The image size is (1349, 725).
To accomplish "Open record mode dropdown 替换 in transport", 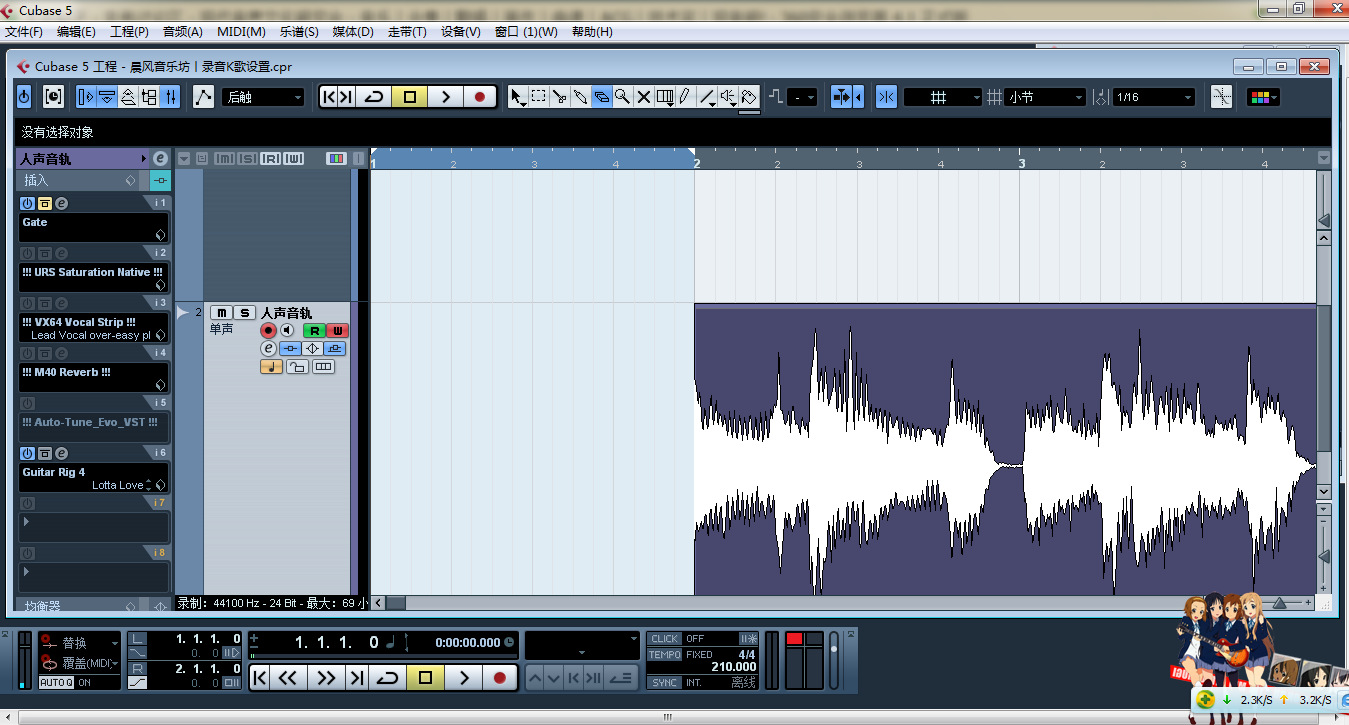I will click(x=89, y=643).
